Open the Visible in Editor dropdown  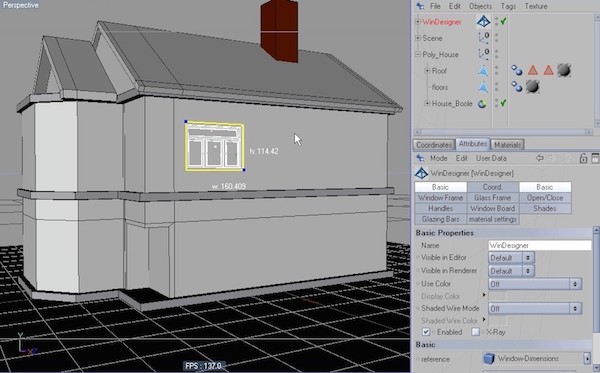[x=512, y=258]
